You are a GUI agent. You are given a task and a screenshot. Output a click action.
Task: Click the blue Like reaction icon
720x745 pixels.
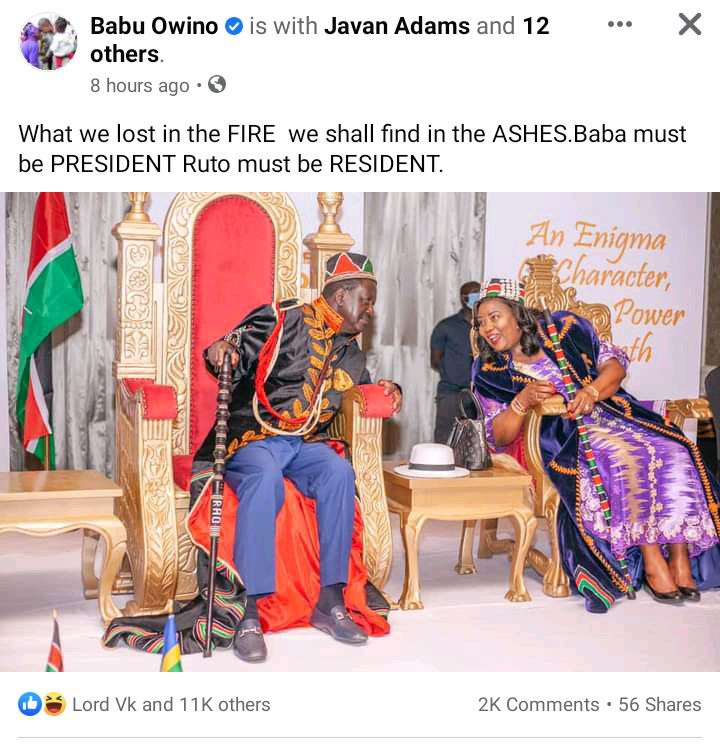30,704
